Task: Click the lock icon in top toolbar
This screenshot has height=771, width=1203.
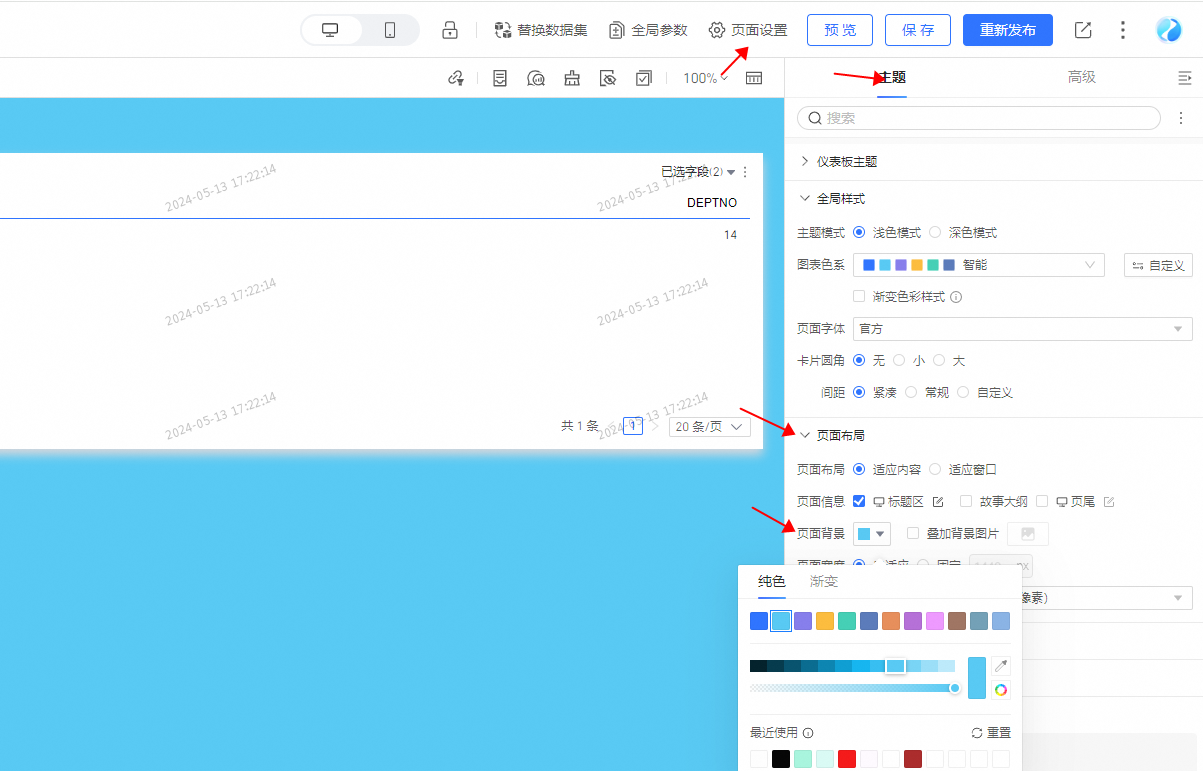Action: 450,30
